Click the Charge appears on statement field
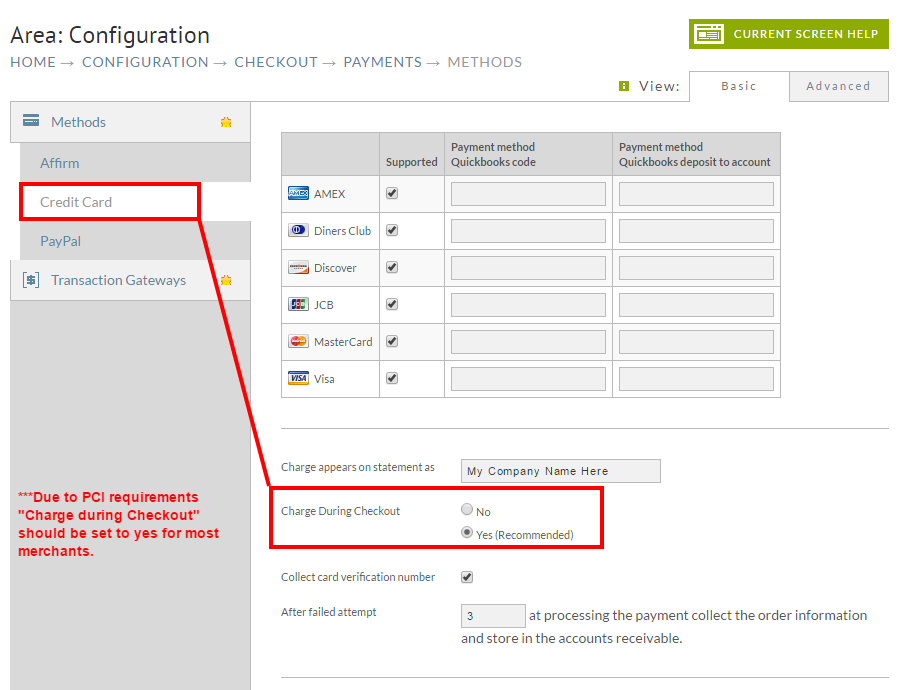Image resolution: width=904 pixels, height=690 pixels. (x=560, y=471)
